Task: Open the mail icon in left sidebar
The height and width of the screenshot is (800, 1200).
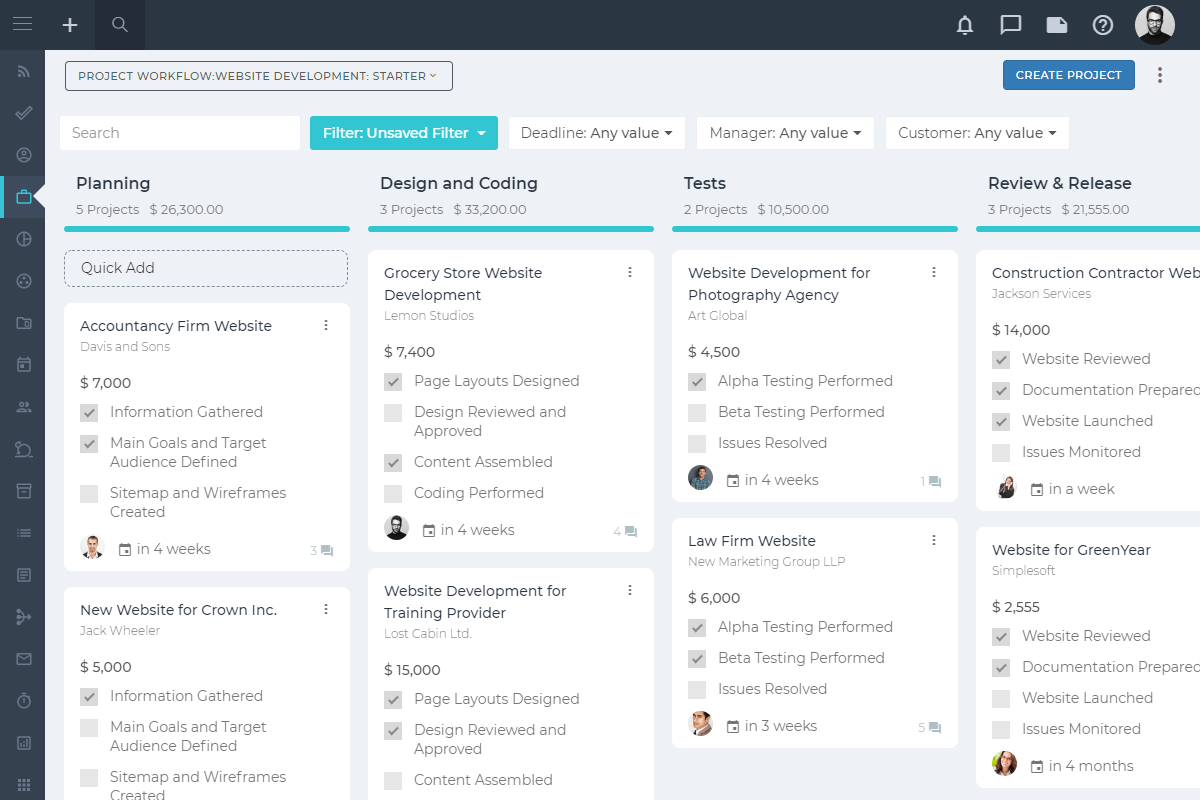Action: coord(24,659)
